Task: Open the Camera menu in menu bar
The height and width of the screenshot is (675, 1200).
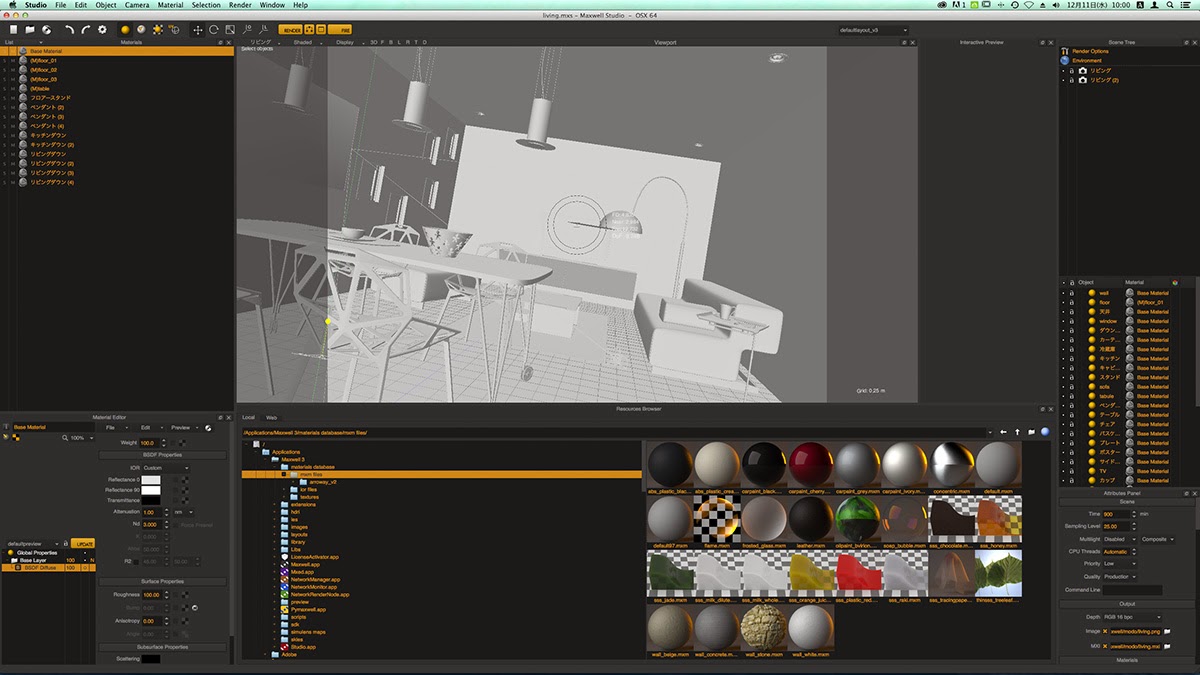Action: pyautogui.click(x=137, y=5)
